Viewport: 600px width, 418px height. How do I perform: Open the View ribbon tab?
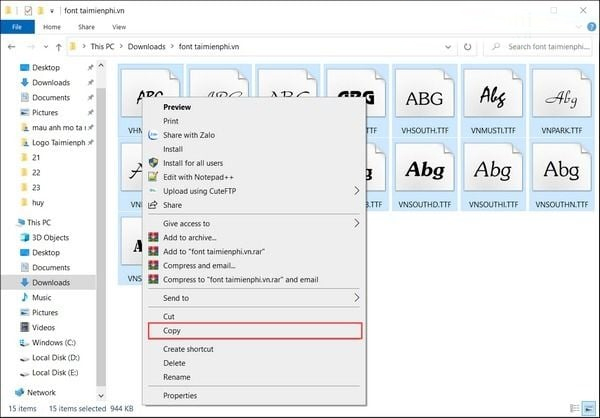tap(119, 27)
